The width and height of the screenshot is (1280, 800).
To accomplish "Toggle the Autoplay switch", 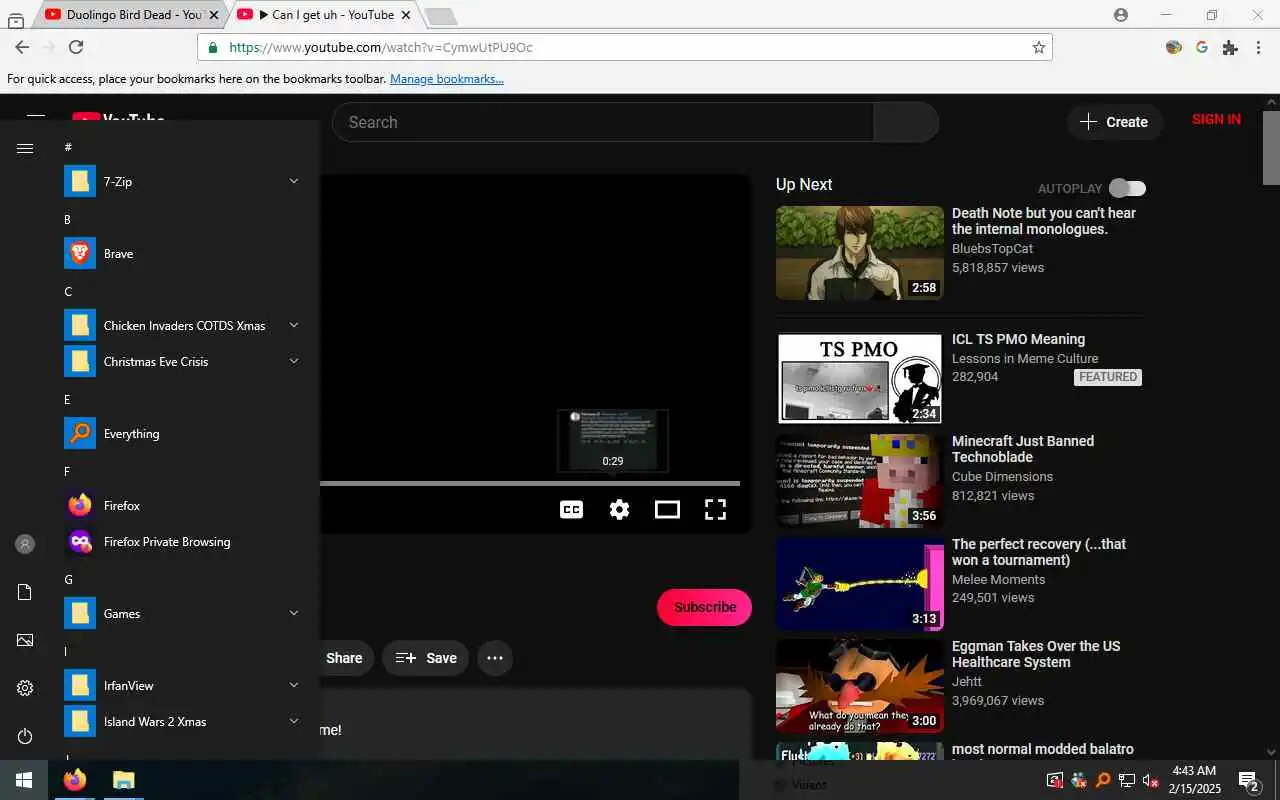I will coord(1127,188).
